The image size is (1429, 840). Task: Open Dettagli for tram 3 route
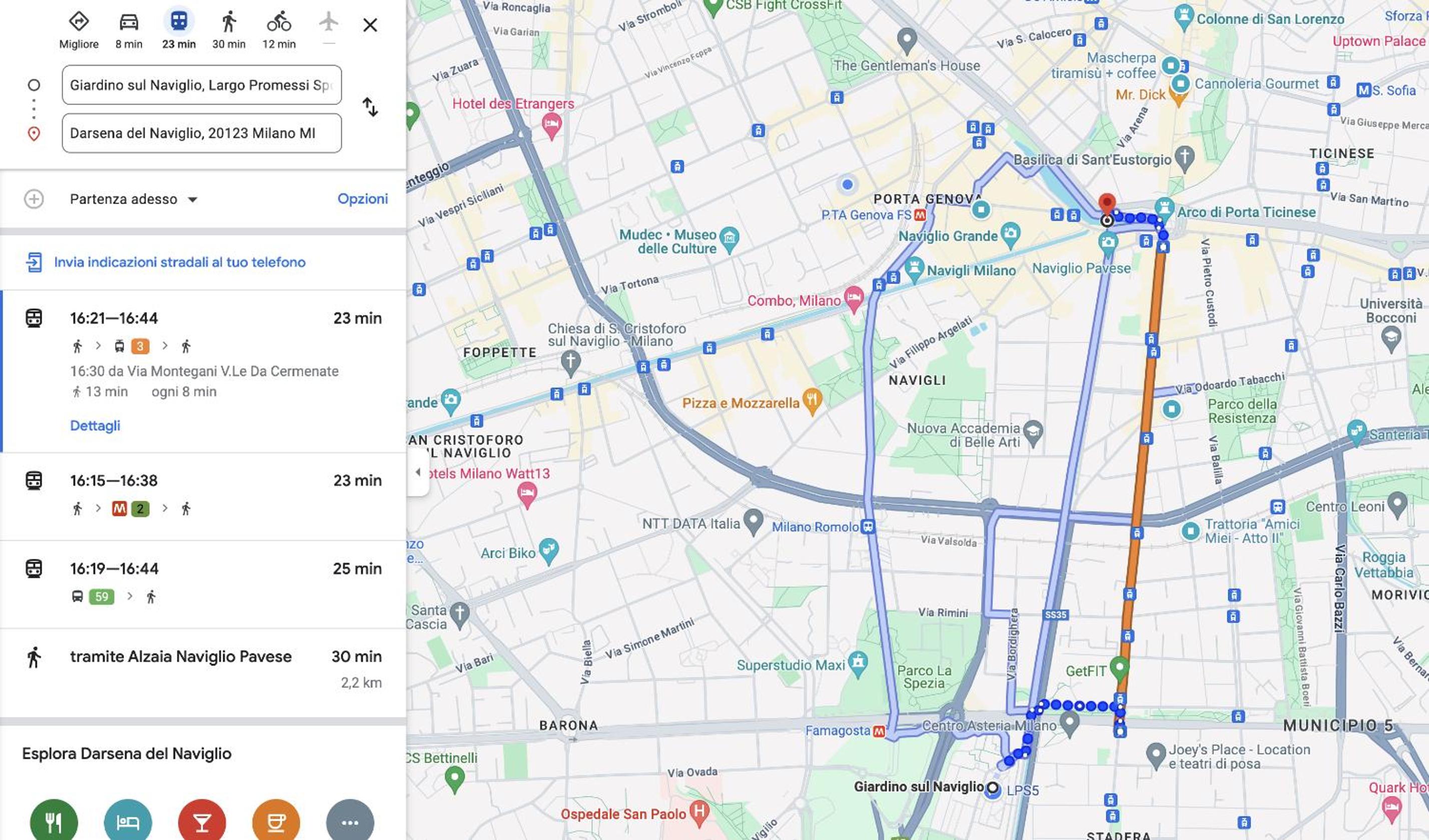point(95,425)
